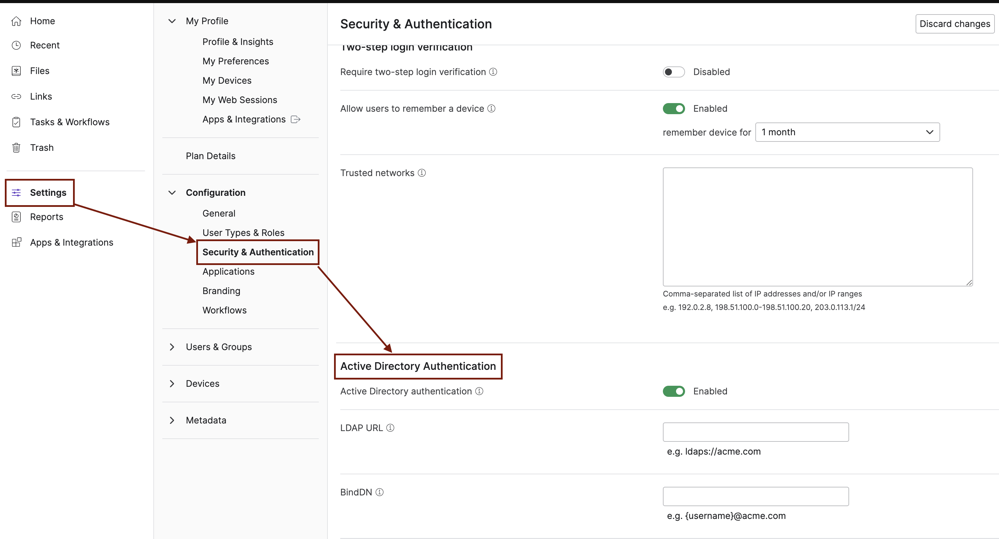Screen dimensions: 999x539
Task: Click info icon beside Trusted networks
Action: 422,173
